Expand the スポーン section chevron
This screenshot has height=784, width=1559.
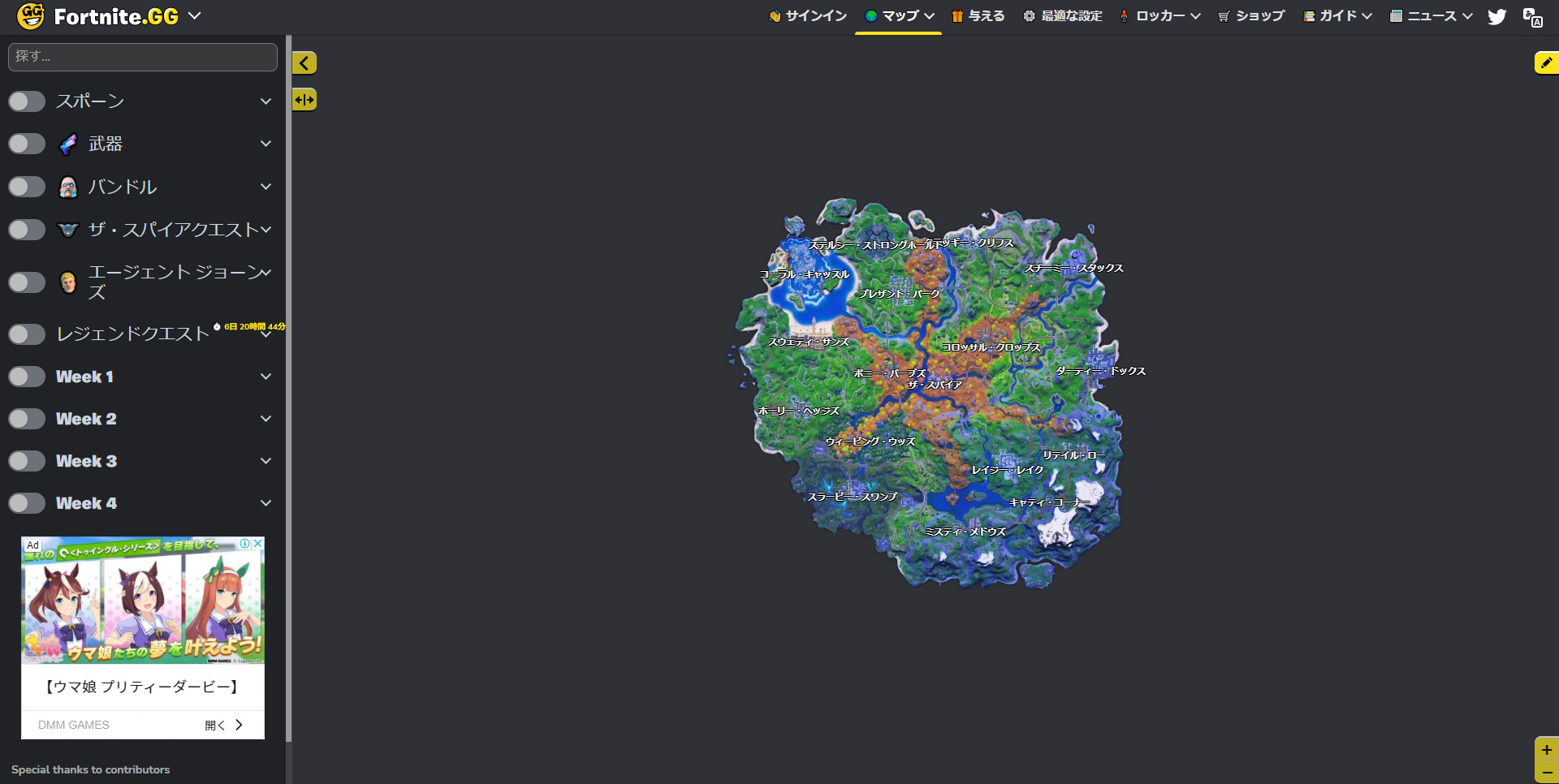266,101
